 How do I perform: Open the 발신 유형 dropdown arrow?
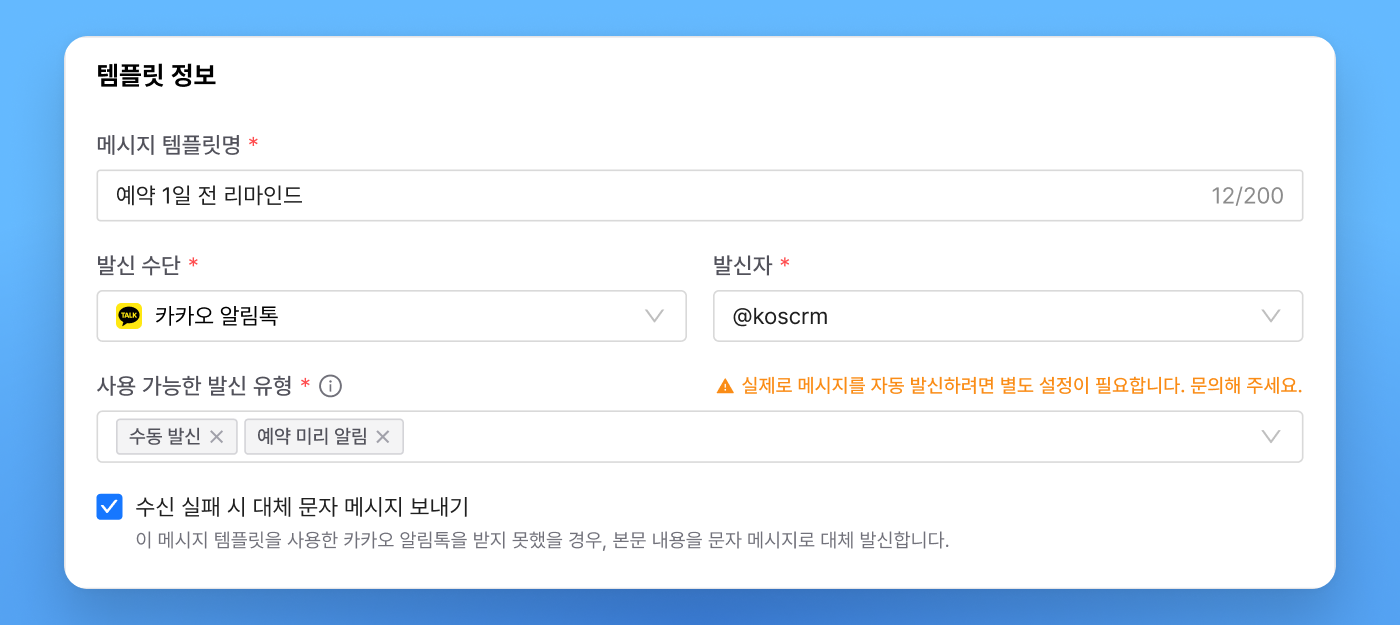pyautogui.click(x=1271, y=437)
